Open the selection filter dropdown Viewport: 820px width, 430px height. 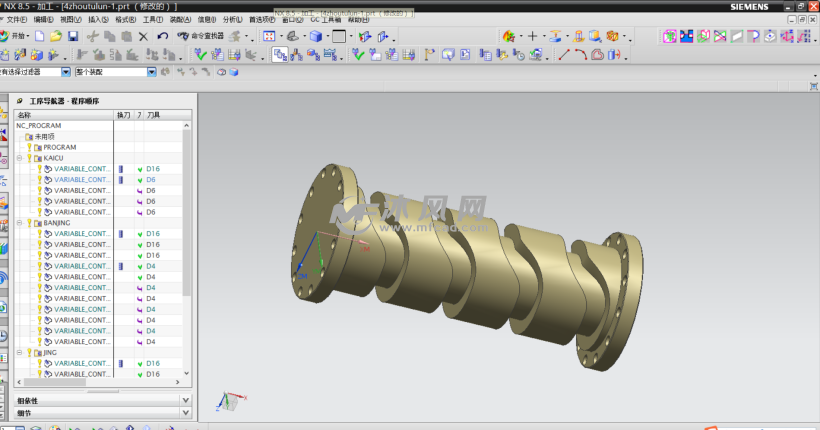click(66, 72)
